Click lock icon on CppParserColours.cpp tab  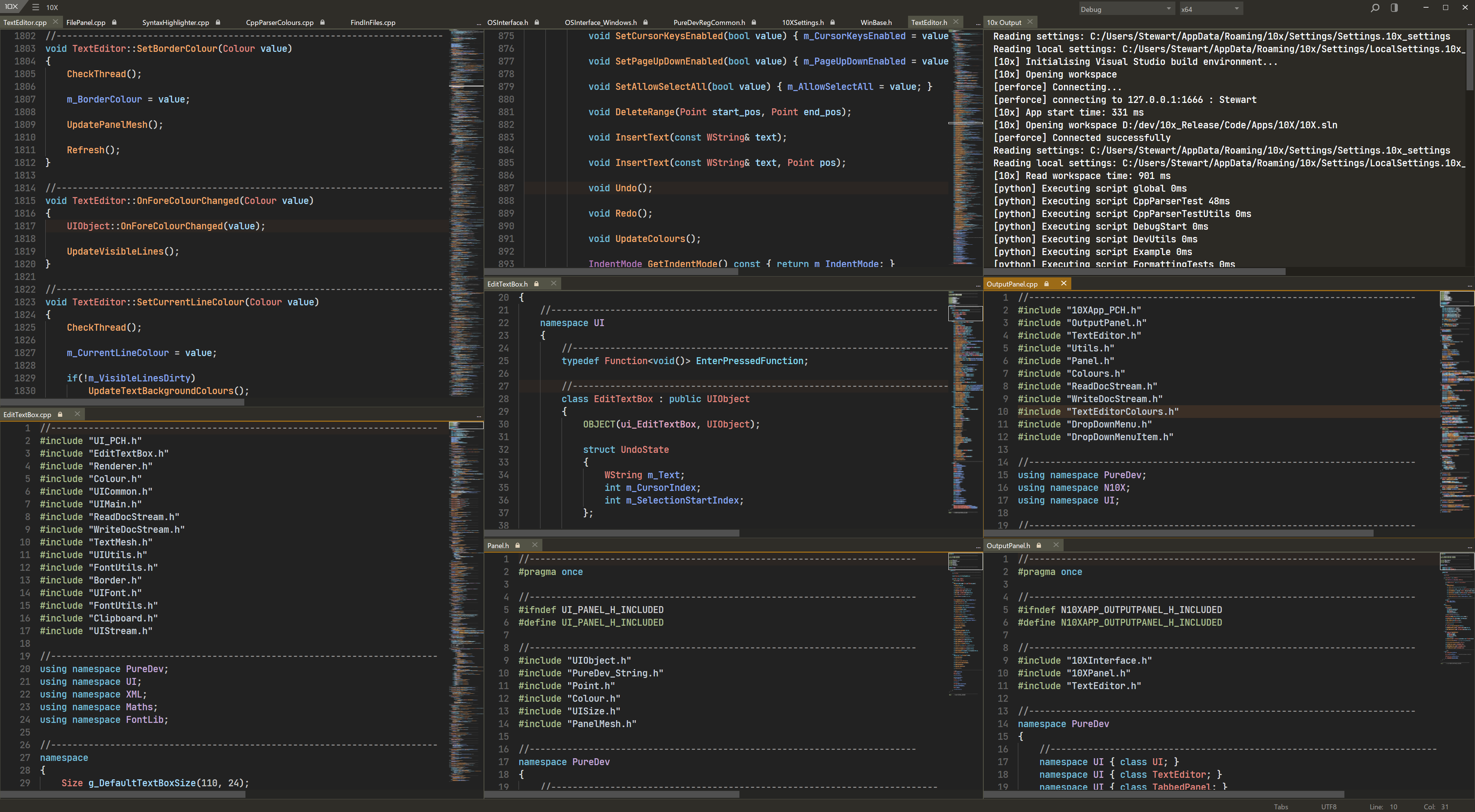[x=322, y=22]
